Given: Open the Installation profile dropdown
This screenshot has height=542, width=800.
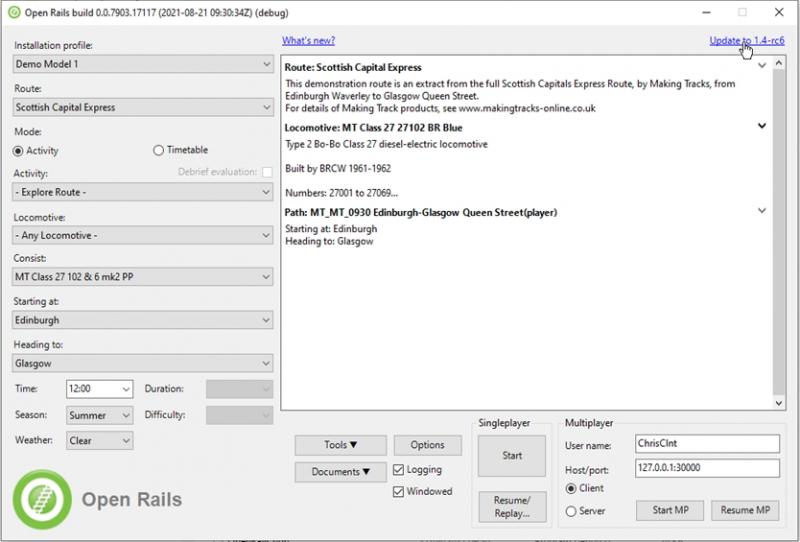Looking at the screenshot, I should pyautogui.click(x=143, y=64).
